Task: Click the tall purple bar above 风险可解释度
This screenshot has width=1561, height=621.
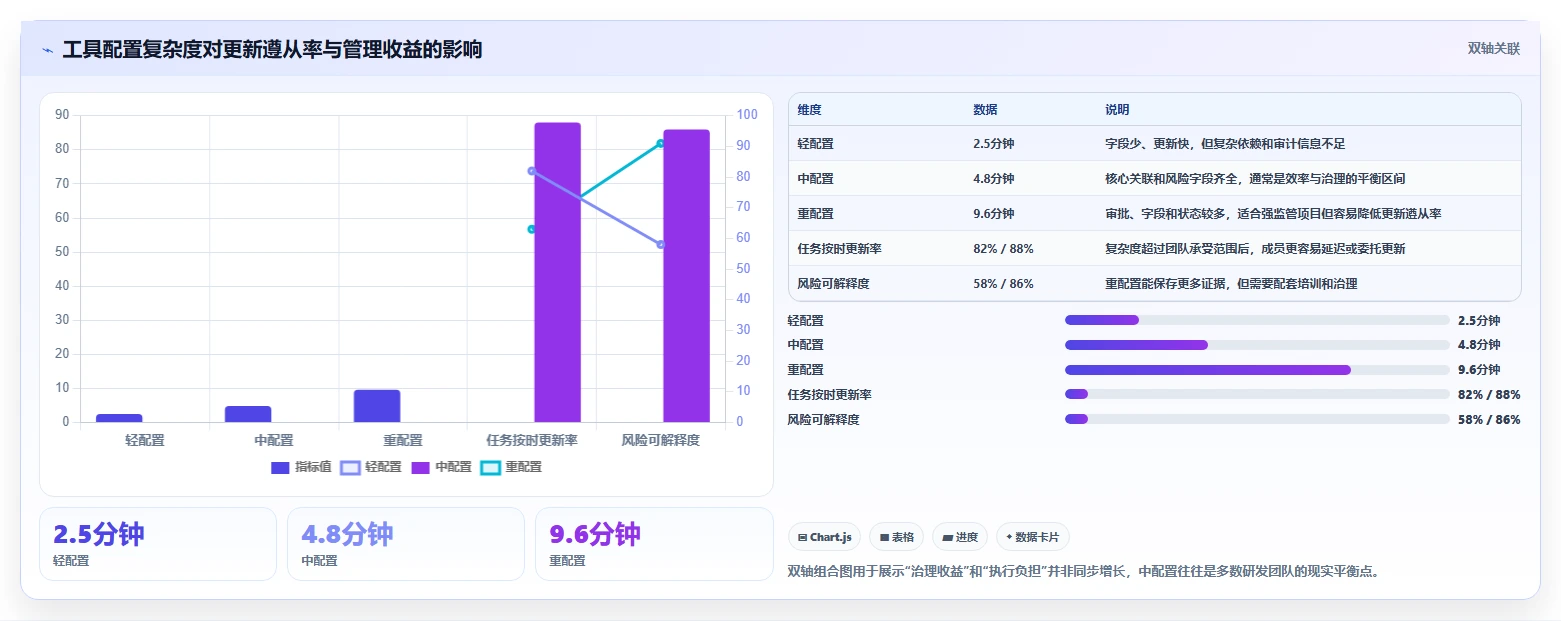Action: (x=686, y=276)
